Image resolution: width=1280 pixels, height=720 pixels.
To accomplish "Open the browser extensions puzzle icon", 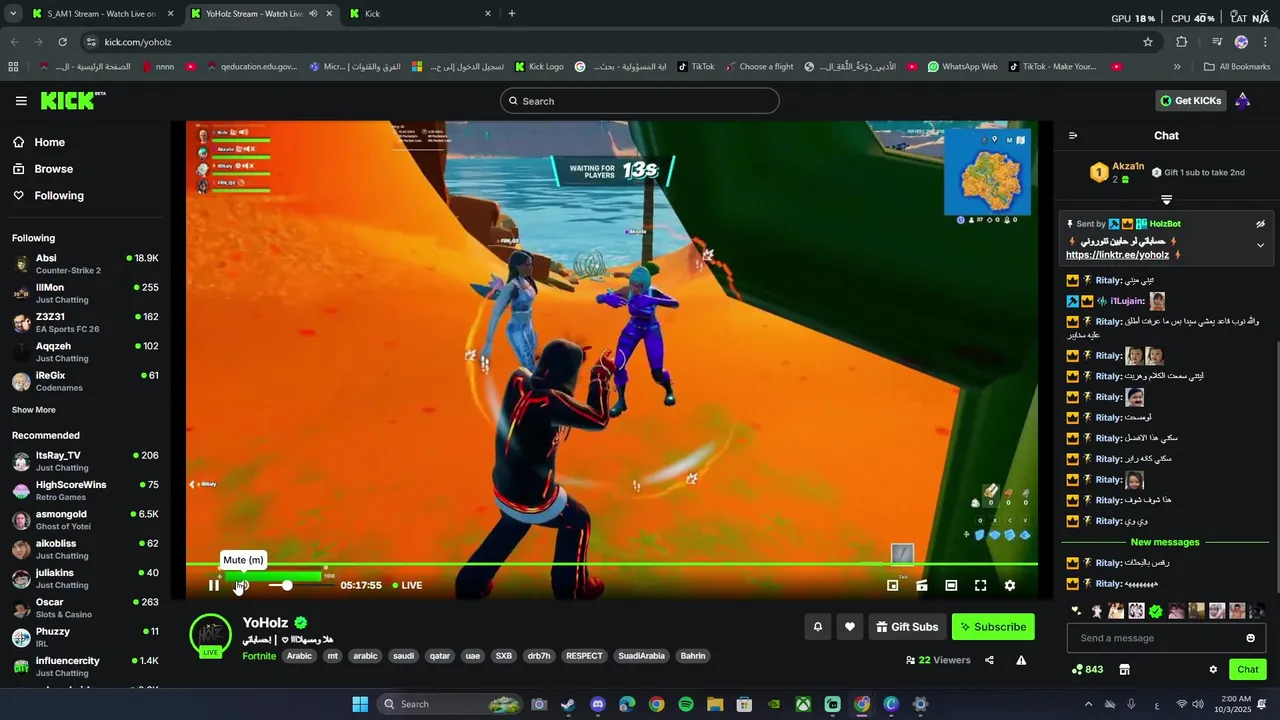I will (x=1182, y=42).
